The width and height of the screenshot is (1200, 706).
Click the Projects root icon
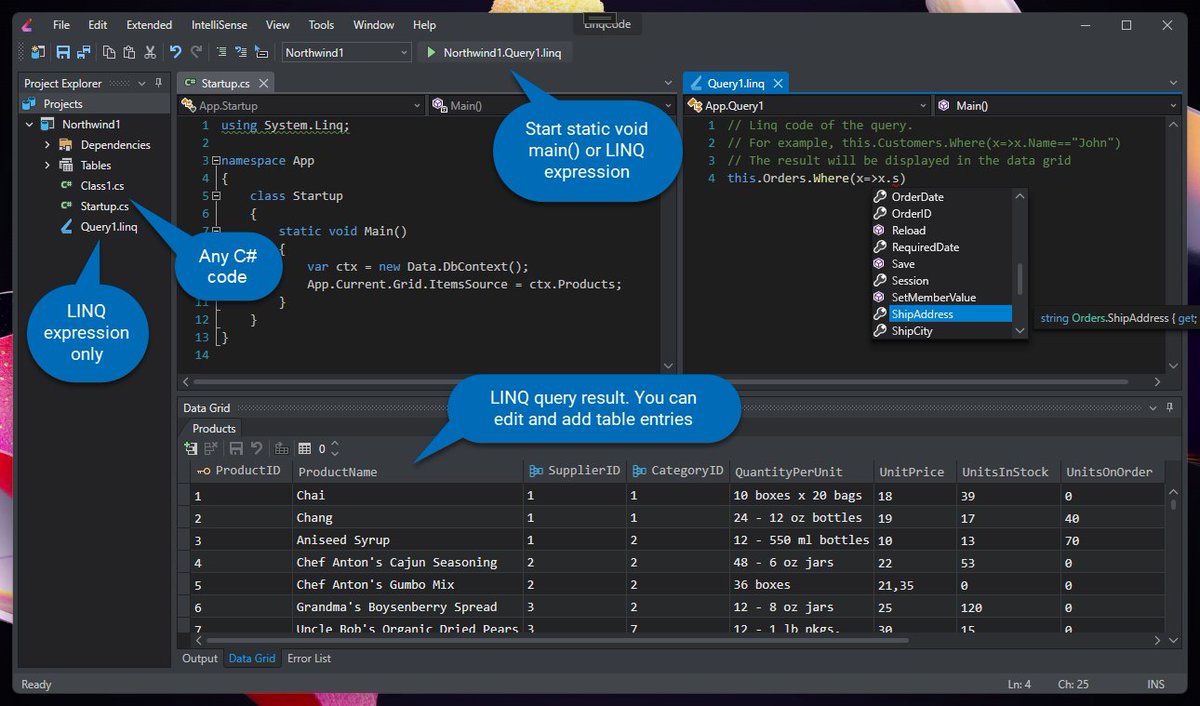(x=30, y=104)
